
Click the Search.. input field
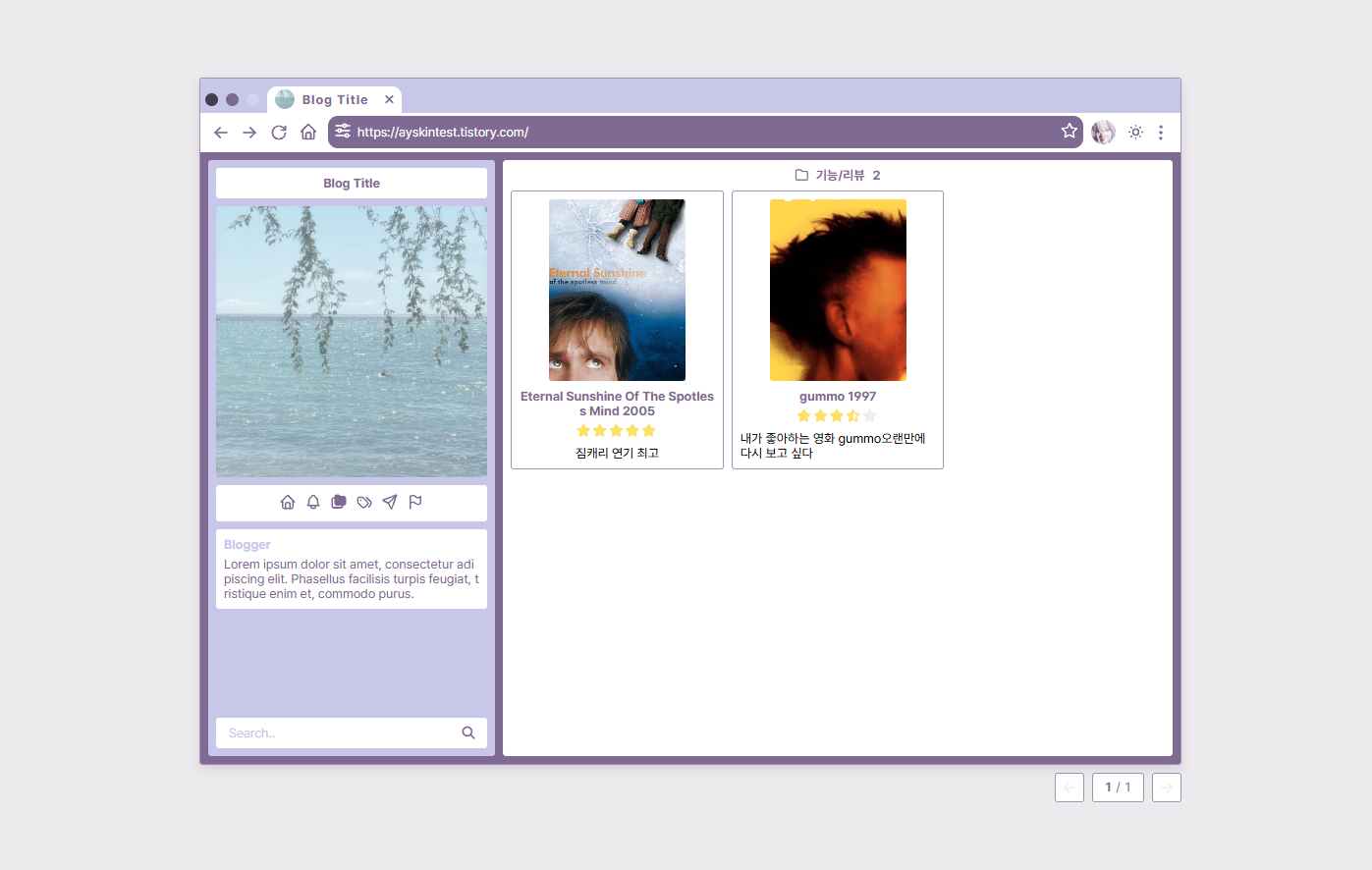tap(339, 734)
